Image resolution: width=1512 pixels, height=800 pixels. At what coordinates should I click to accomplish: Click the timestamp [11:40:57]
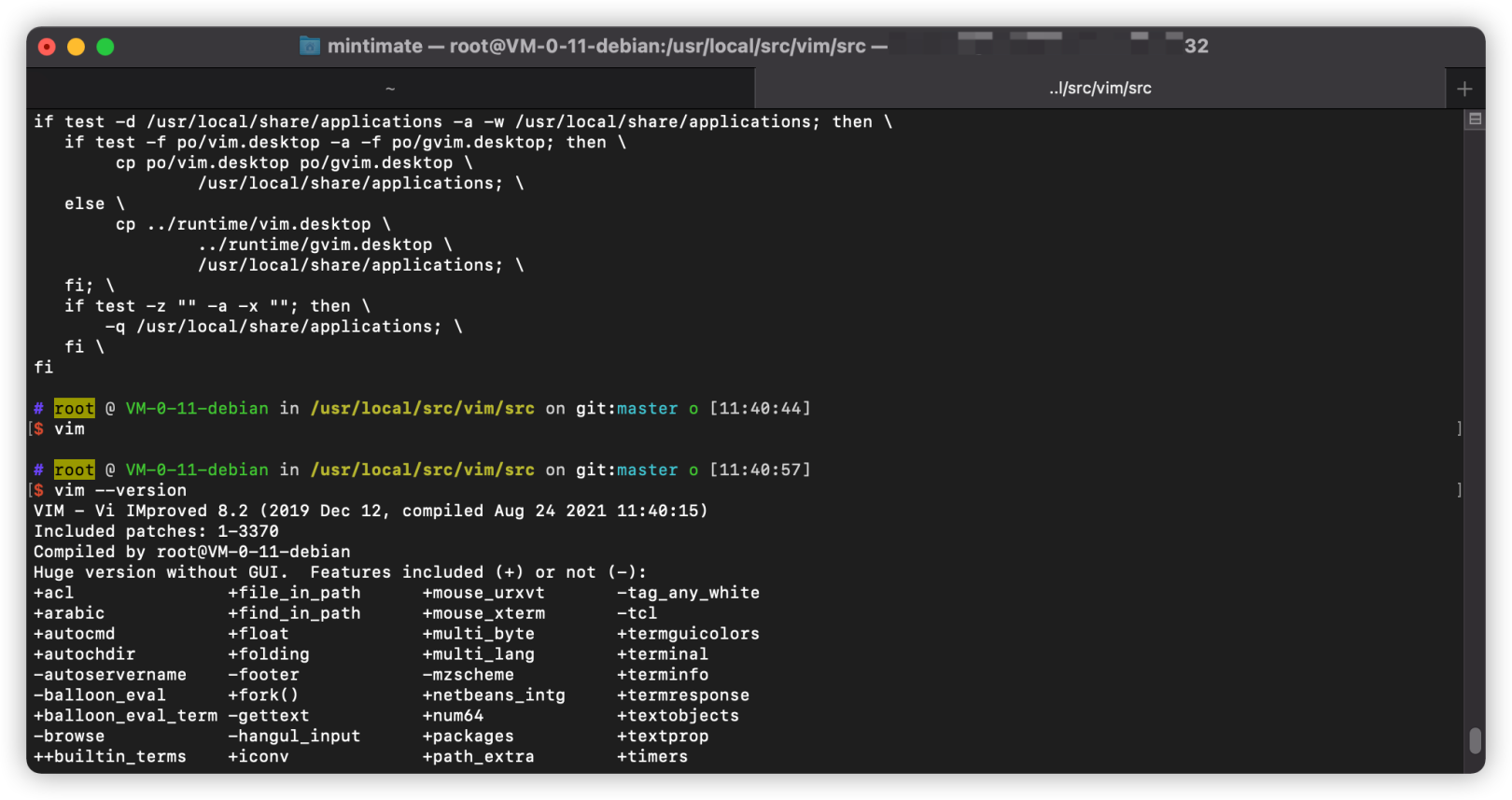(x=760, y=470)
